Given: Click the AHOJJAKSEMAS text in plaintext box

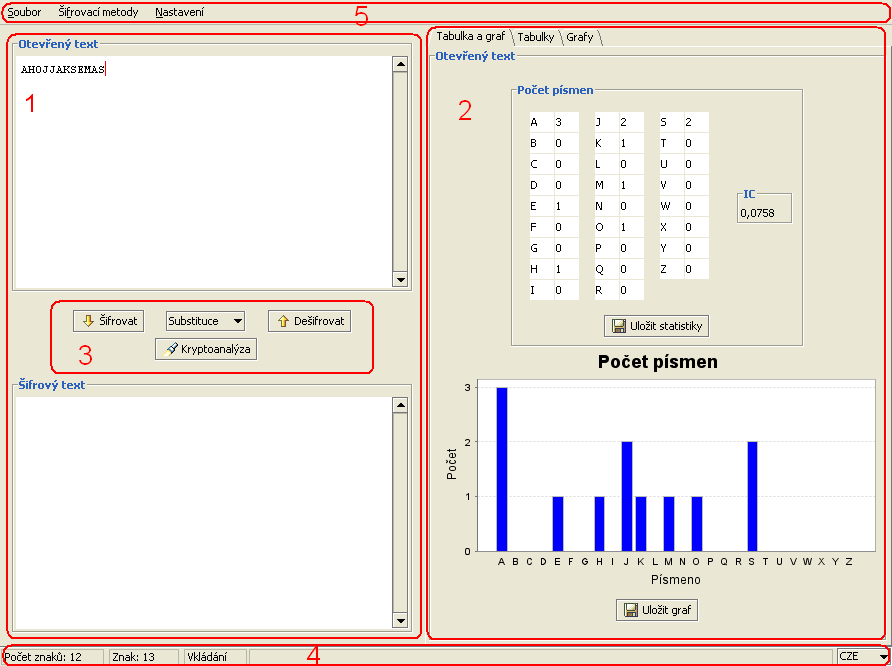Looking at the screenshot, I should pyautogui.click(x=63, y=69).
